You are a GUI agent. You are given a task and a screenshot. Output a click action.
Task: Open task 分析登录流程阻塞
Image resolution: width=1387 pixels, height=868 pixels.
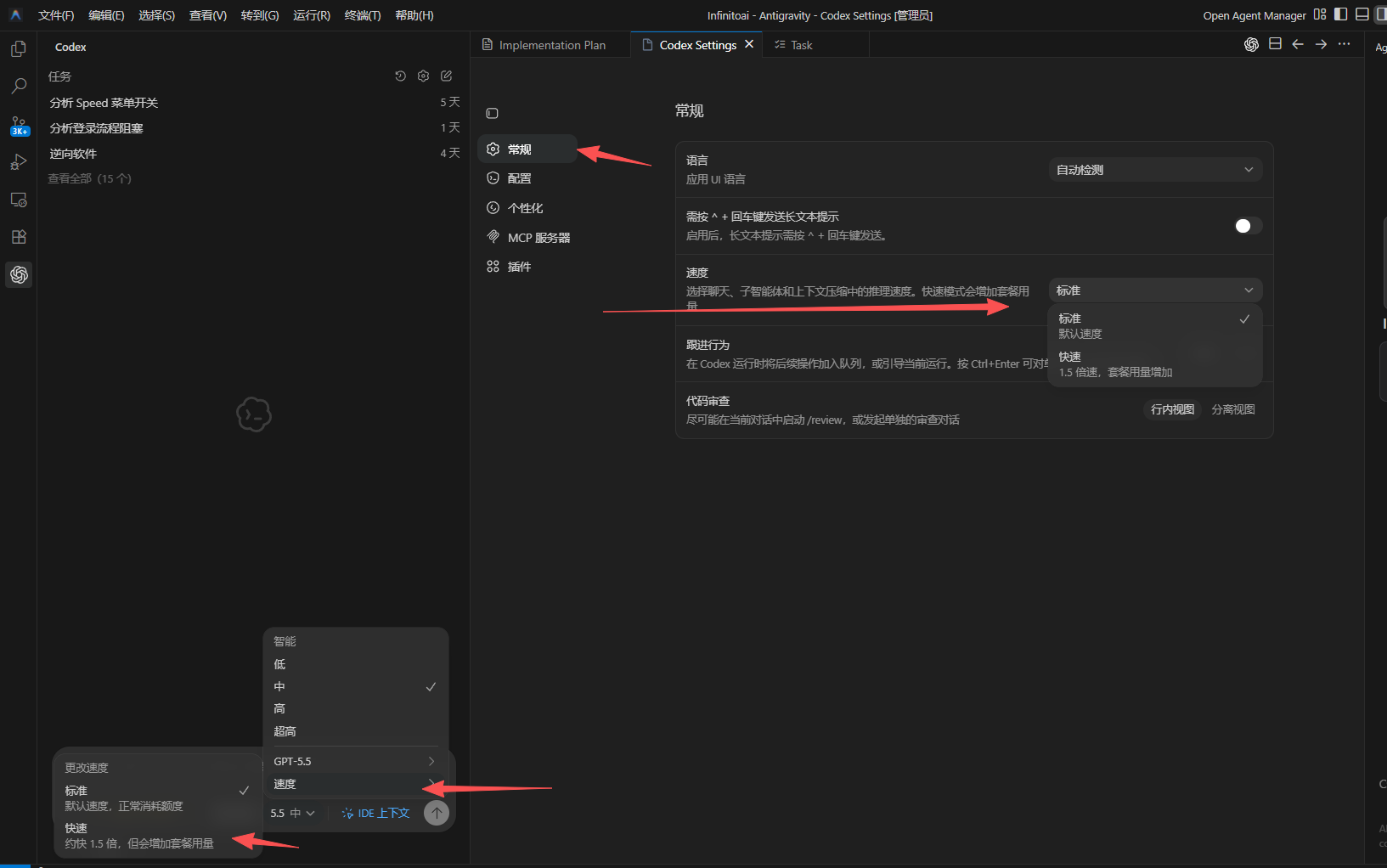coord(254,128)
